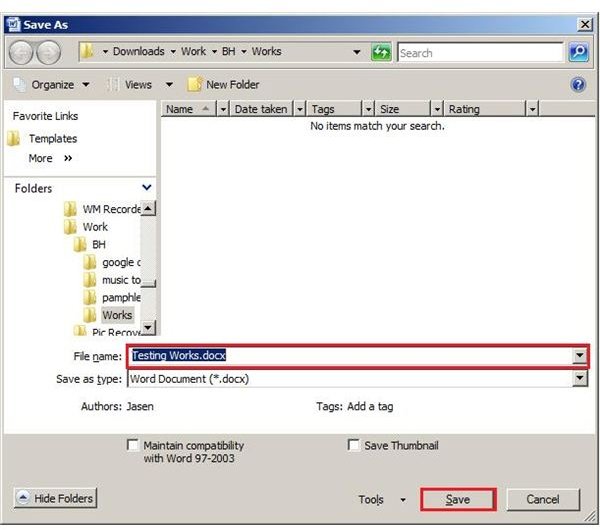
Task: Click the Save button
Action: click(x=458, y=499)
